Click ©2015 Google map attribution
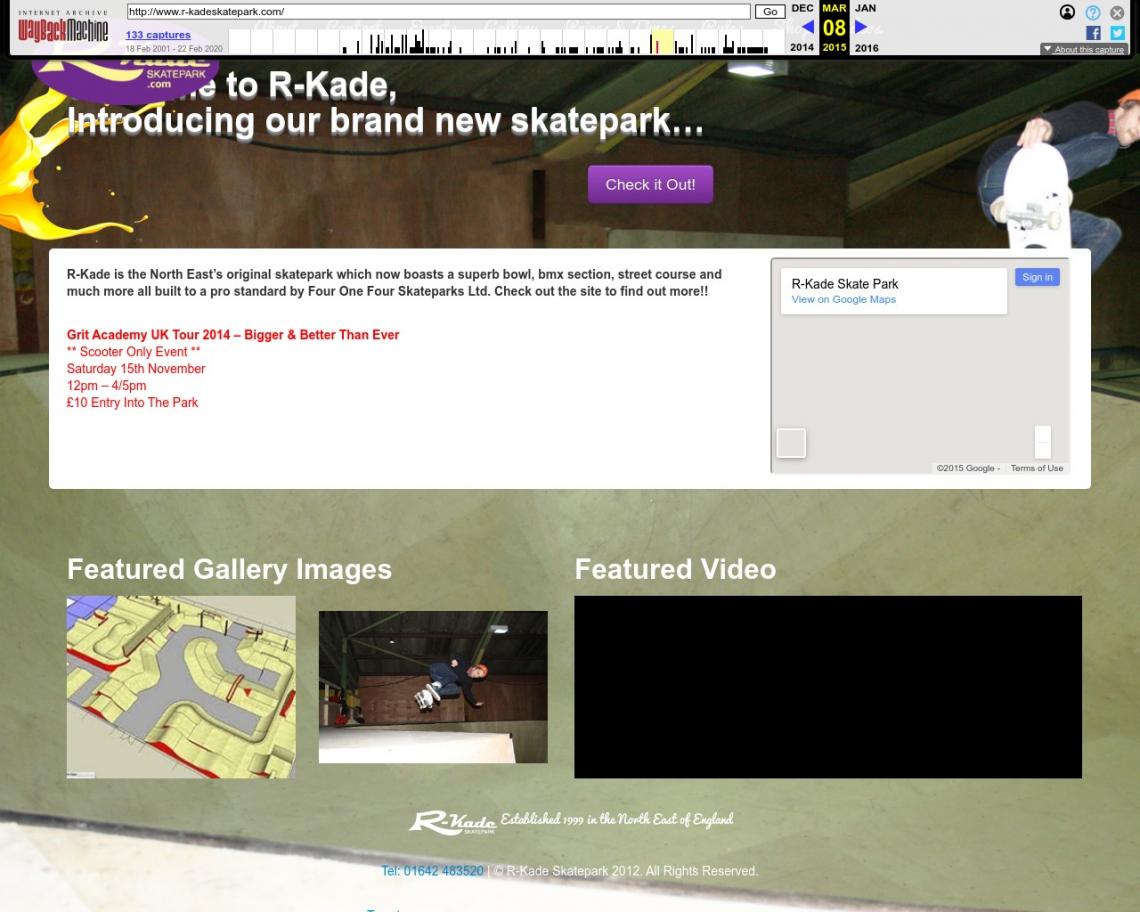Viewport: 1140px width, 912px height. (967, 468)
